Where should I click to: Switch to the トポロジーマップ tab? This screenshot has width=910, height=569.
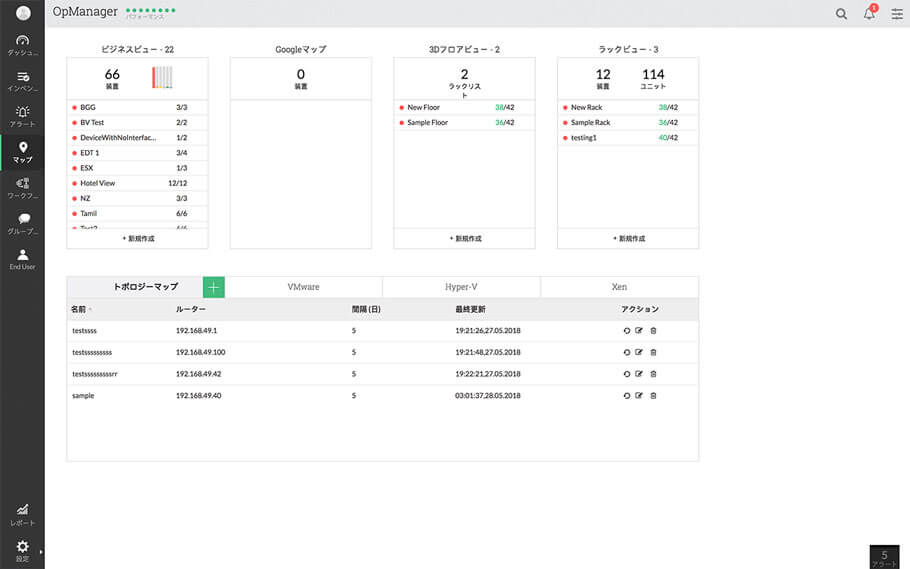(x=145, y=287)
